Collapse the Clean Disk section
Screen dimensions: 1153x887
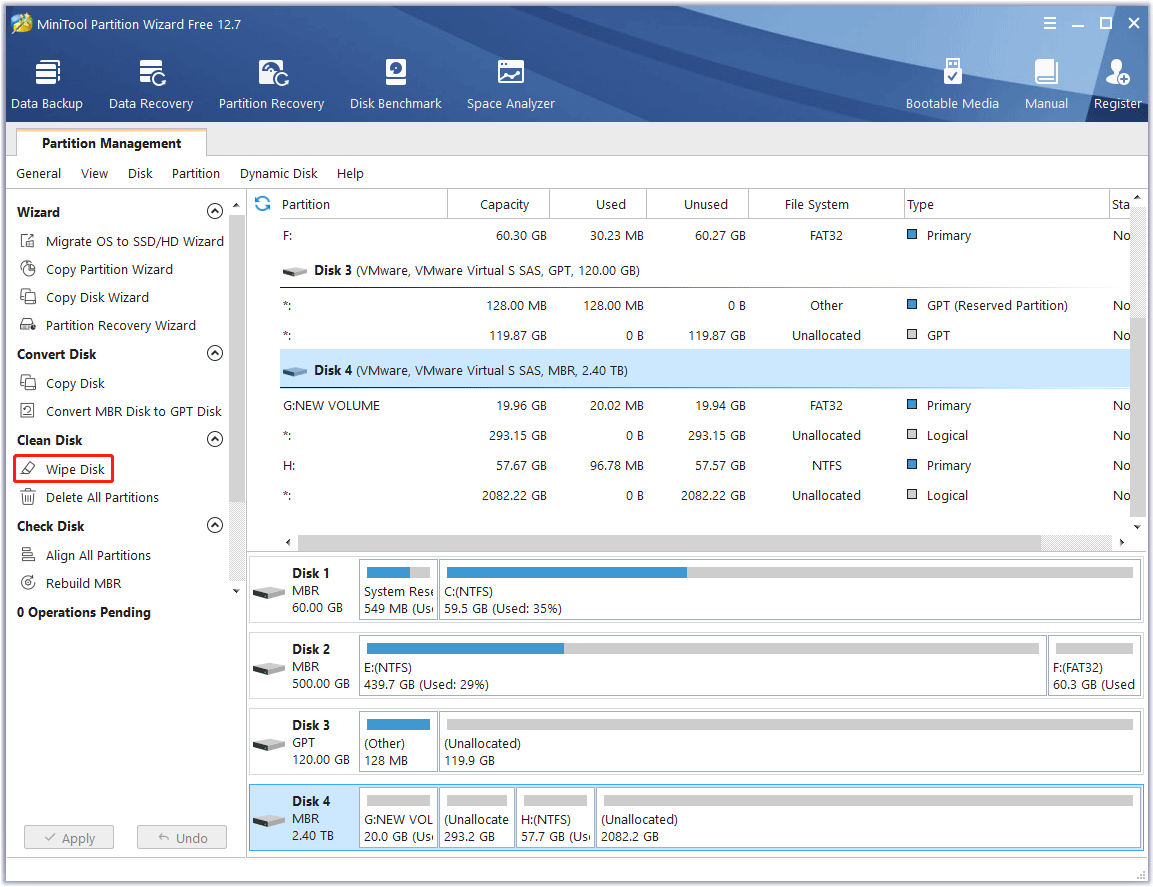215,440
